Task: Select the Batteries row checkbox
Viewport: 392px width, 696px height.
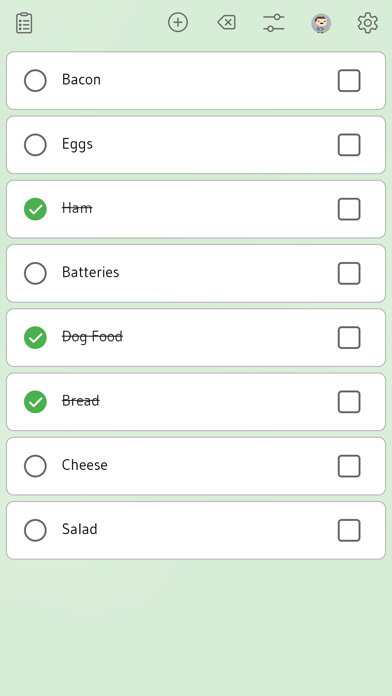Action: tap(349, 273)
